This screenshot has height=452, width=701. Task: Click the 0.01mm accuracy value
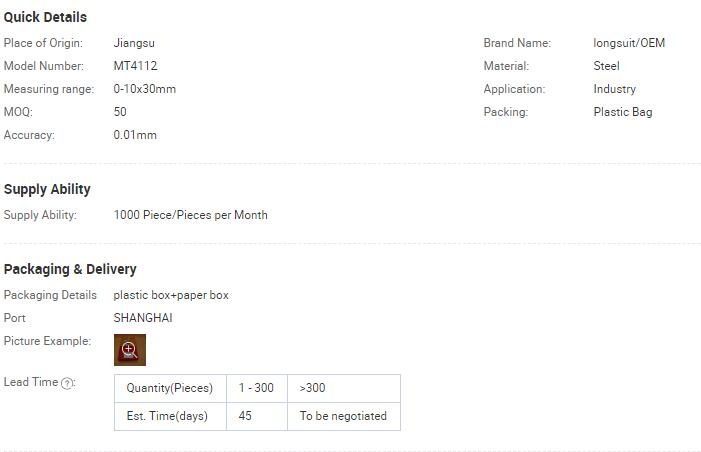point(135,135)
